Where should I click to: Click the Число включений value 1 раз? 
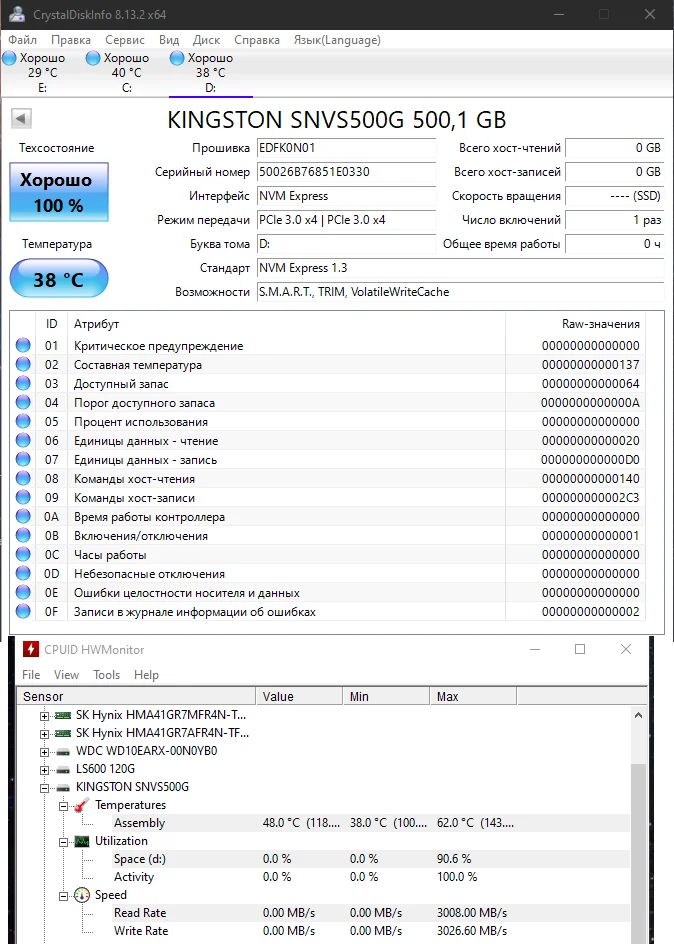614,220
